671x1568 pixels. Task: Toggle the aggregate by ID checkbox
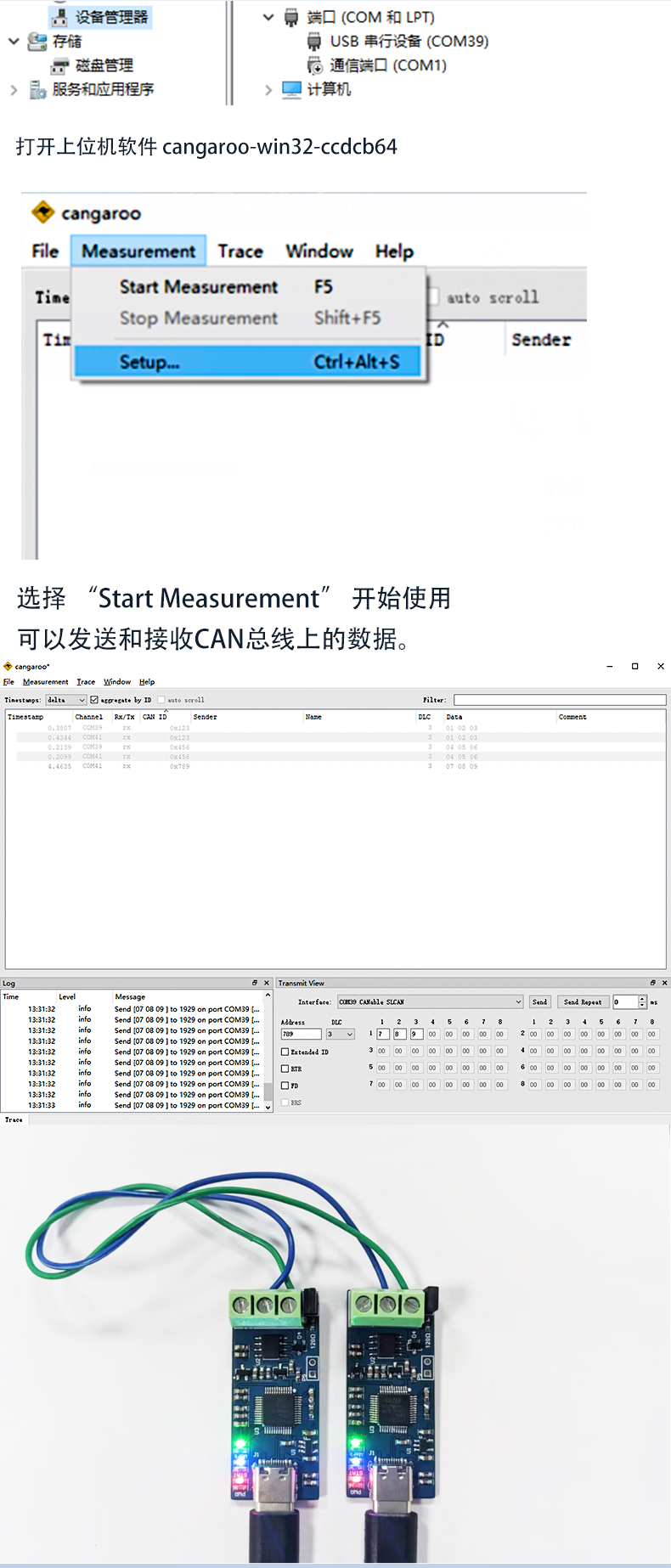94,700
